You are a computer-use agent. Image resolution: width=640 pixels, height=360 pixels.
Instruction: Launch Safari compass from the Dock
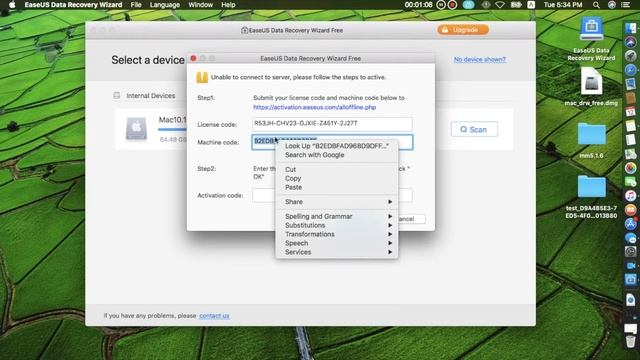coord(631,70)
